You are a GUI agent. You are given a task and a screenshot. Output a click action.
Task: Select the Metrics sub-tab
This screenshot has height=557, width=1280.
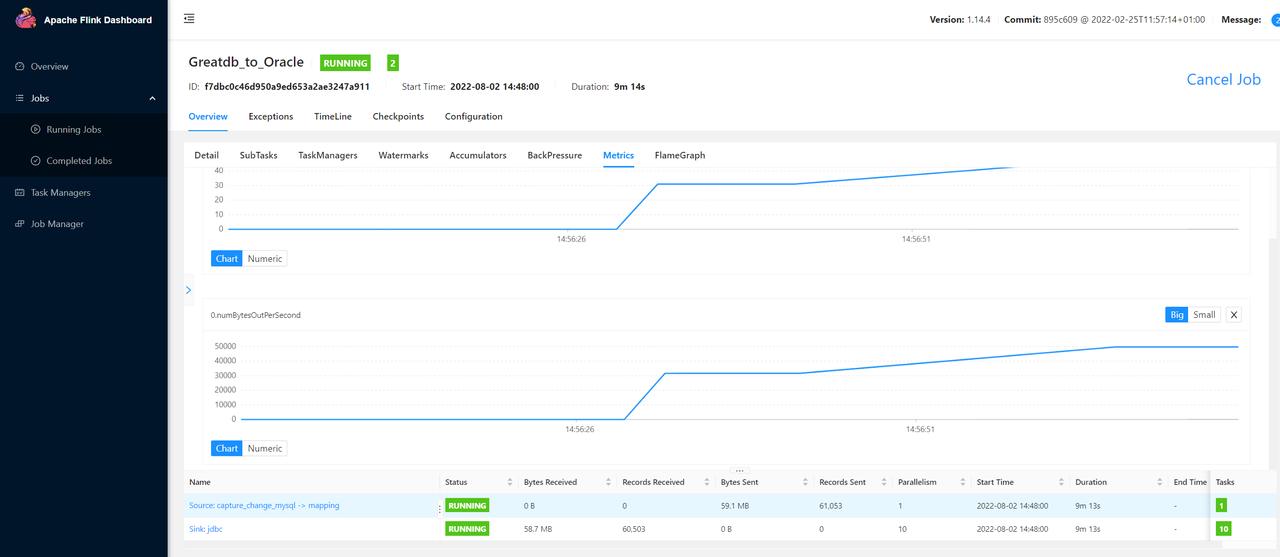coord(618,155)
